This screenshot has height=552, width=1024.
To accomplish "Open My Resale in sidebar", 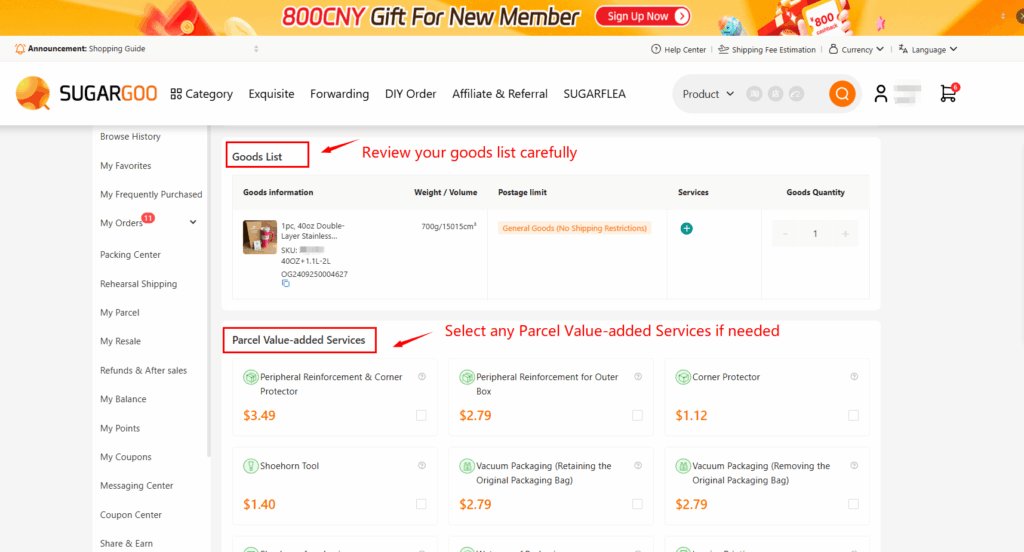I will [x=120, y=342].
